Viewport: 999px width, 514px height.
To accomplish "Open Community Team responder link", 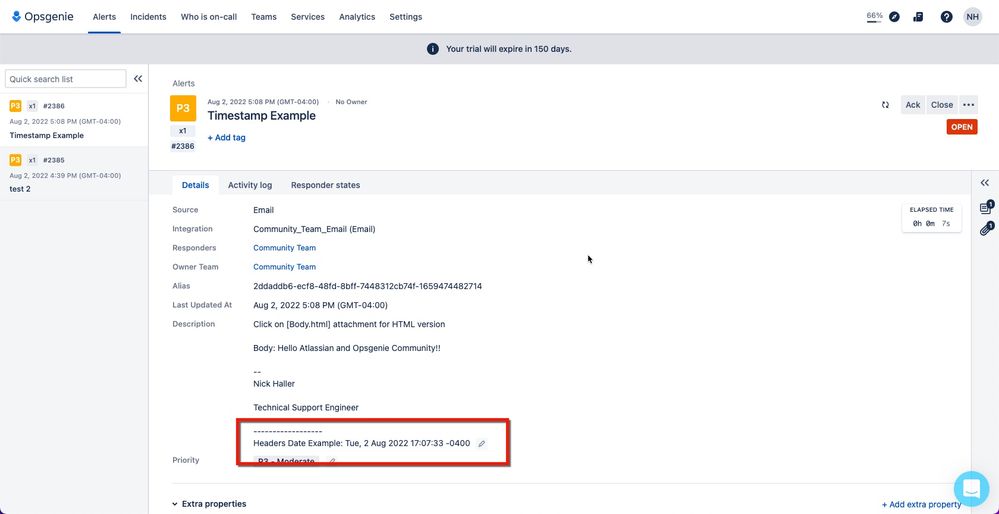I will (284, 248).
